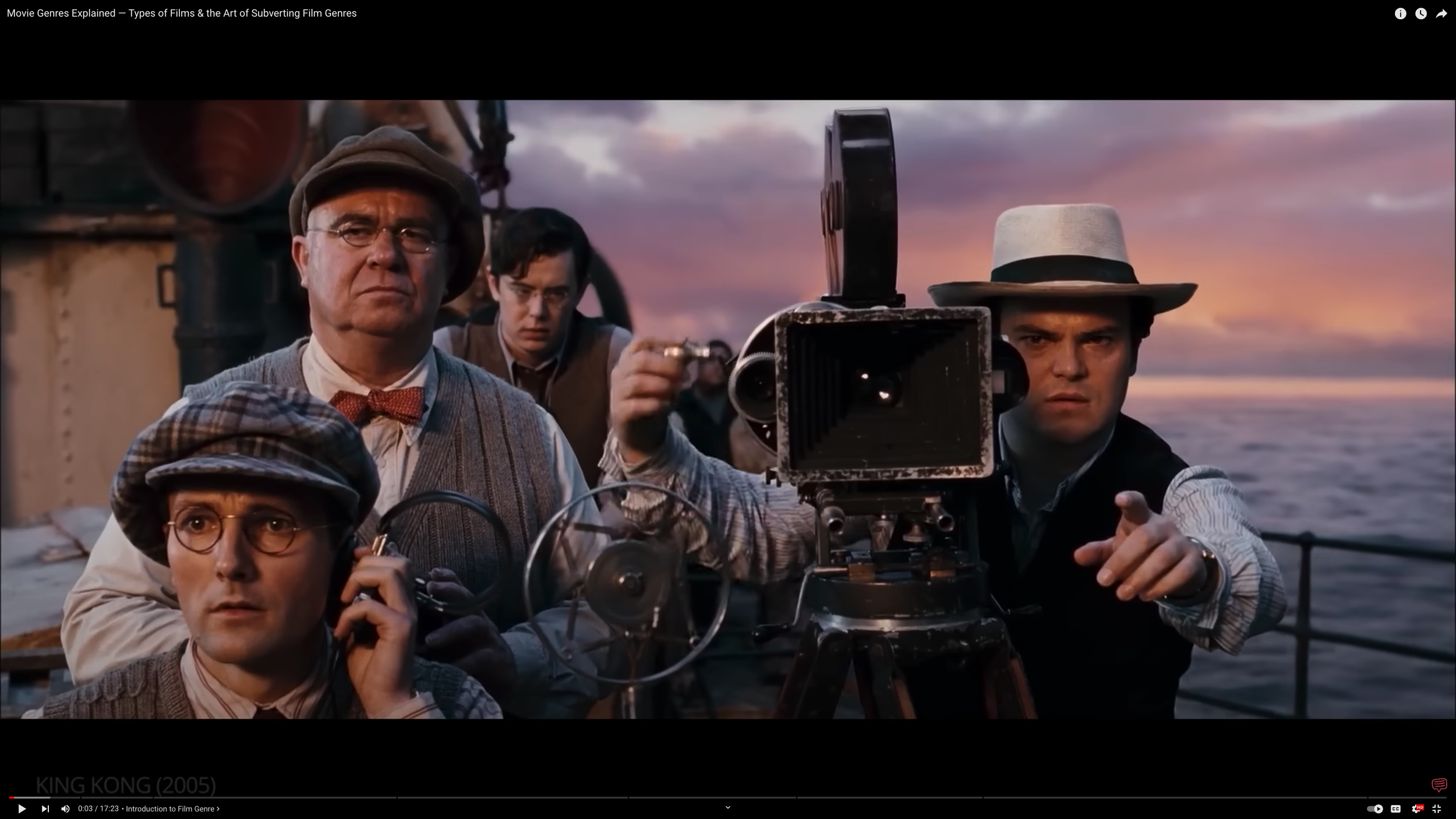Click the 0:03 / 17:23 time display
The height and width of the screenshot is (819, 1456).
[x=98, y=809]
